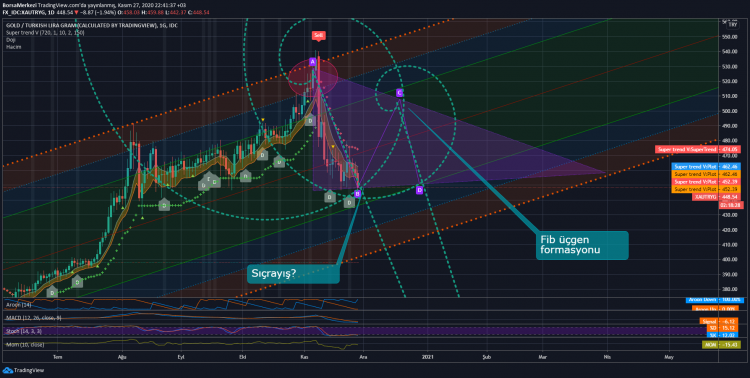Select purple point C of the pattern
750x378 pixels.
click(399, 93)
